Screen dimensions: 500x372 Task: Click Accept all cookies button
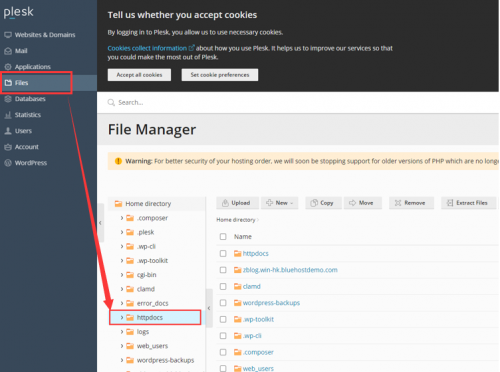point(139,75)
